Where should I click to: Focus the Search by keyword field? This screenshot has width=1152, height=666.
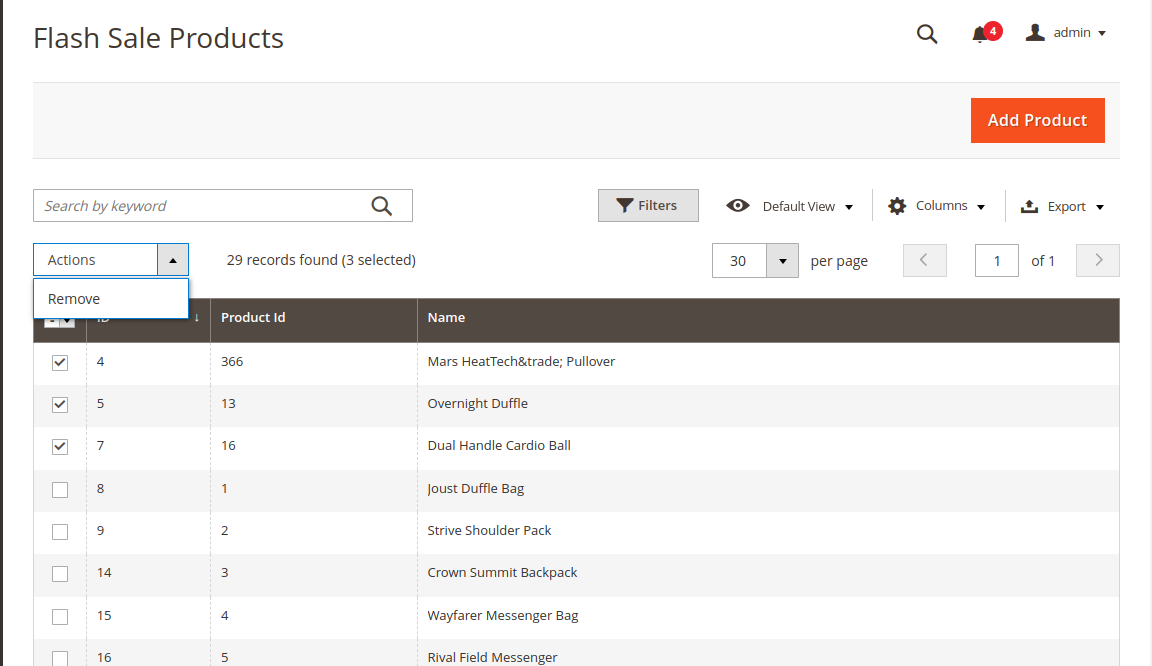200,206
